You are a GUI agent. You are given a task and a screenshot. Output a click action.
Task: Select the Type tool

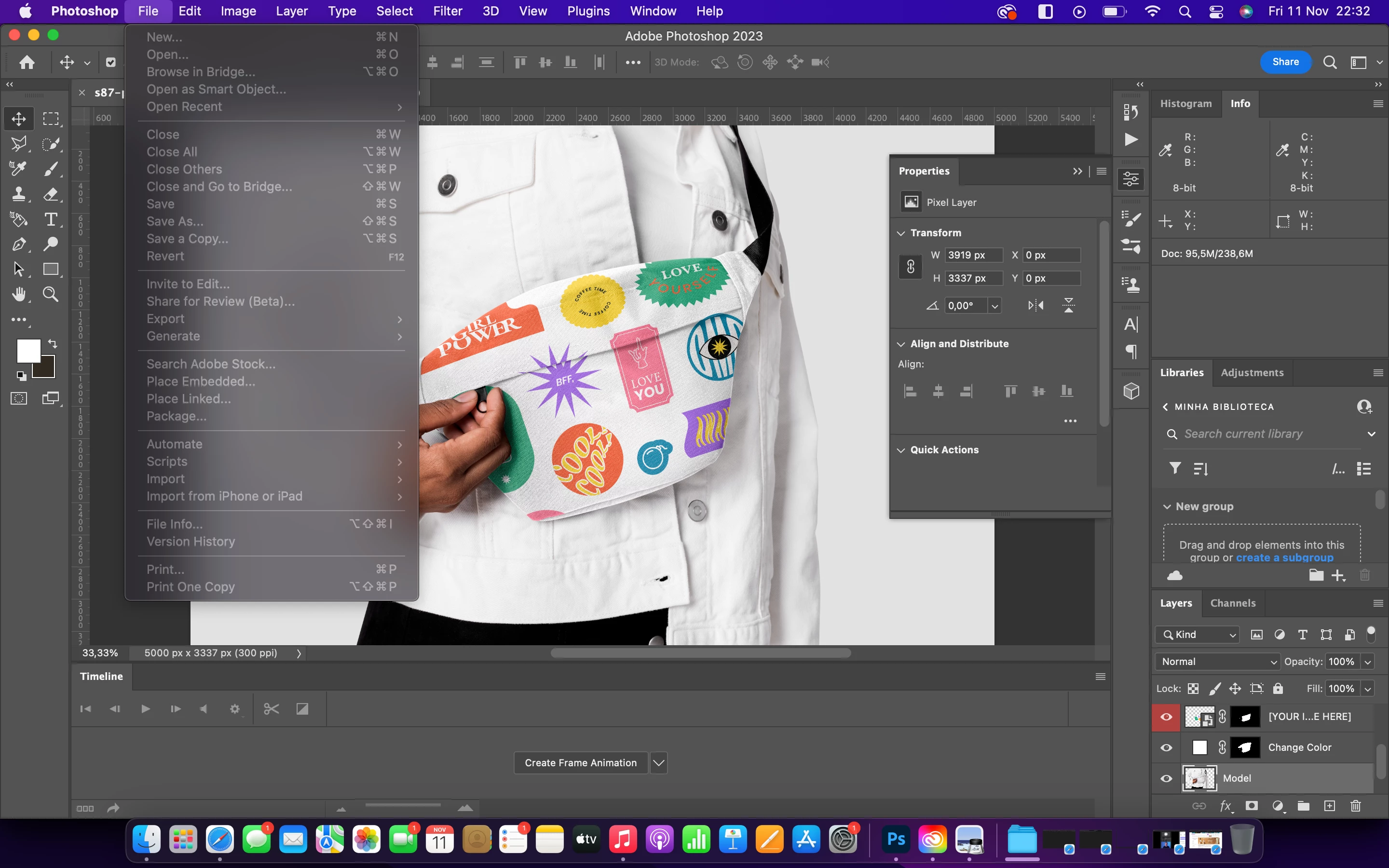coord(51,219)
